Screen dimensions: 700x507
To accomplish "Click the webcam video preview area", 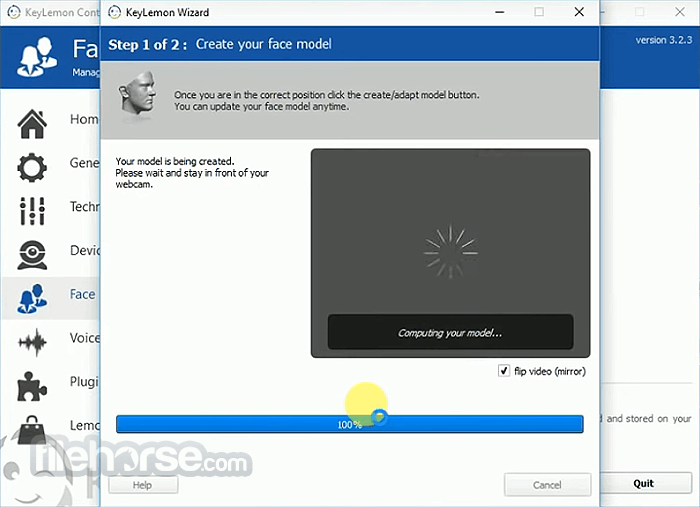I will tap(450, 253).
